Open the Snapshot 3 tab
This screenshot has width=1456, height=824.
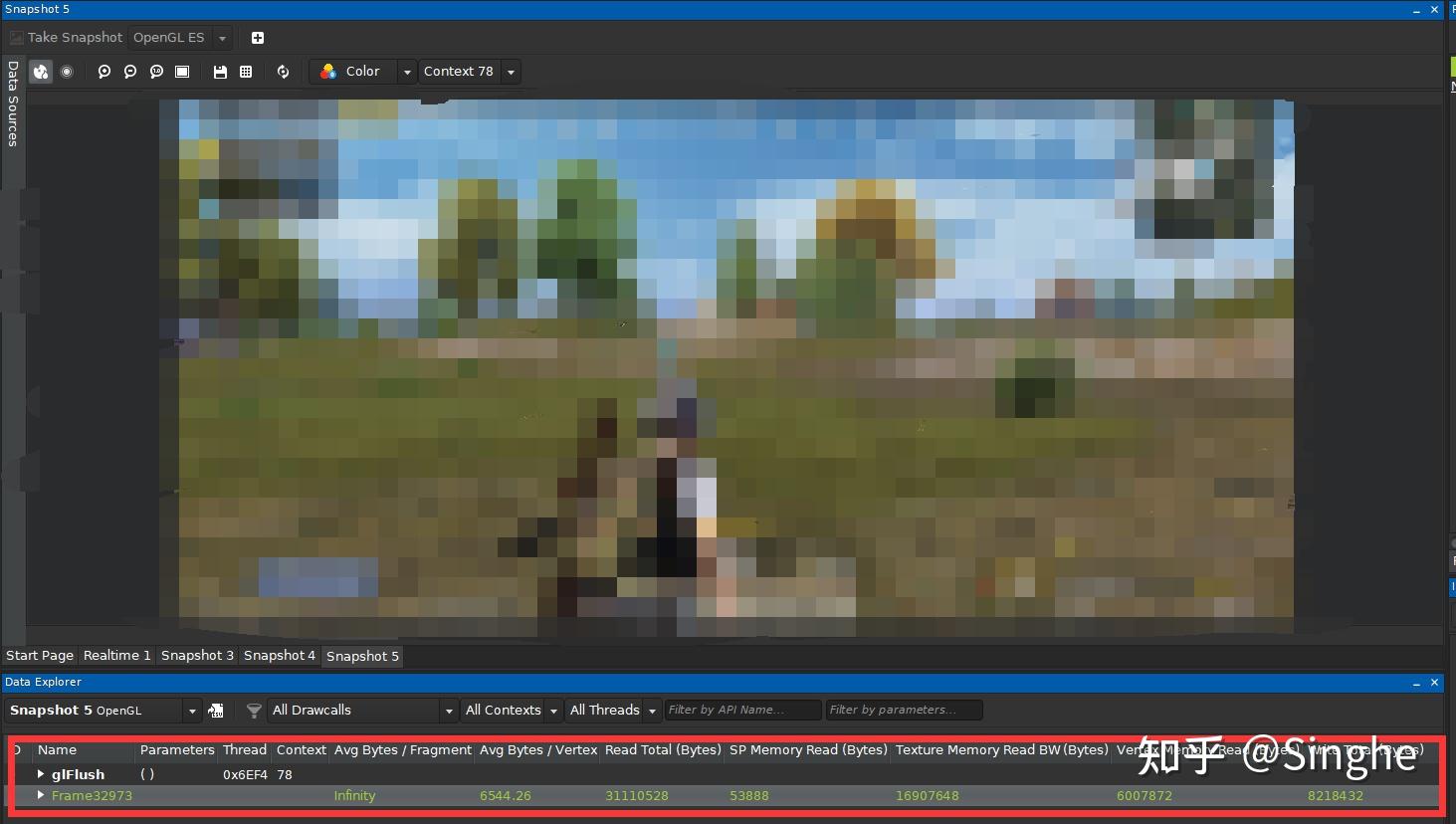click(x=197, y=656)
